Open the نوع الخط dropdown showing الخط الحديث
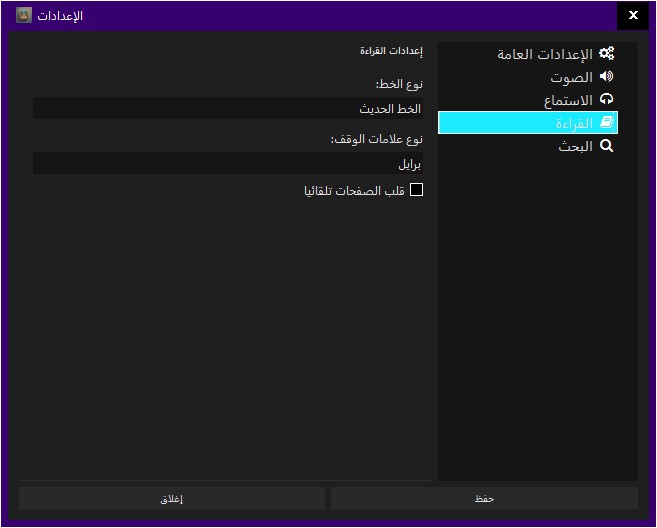Viewport: 657px width, 528px height. click(x=228, y=108)
